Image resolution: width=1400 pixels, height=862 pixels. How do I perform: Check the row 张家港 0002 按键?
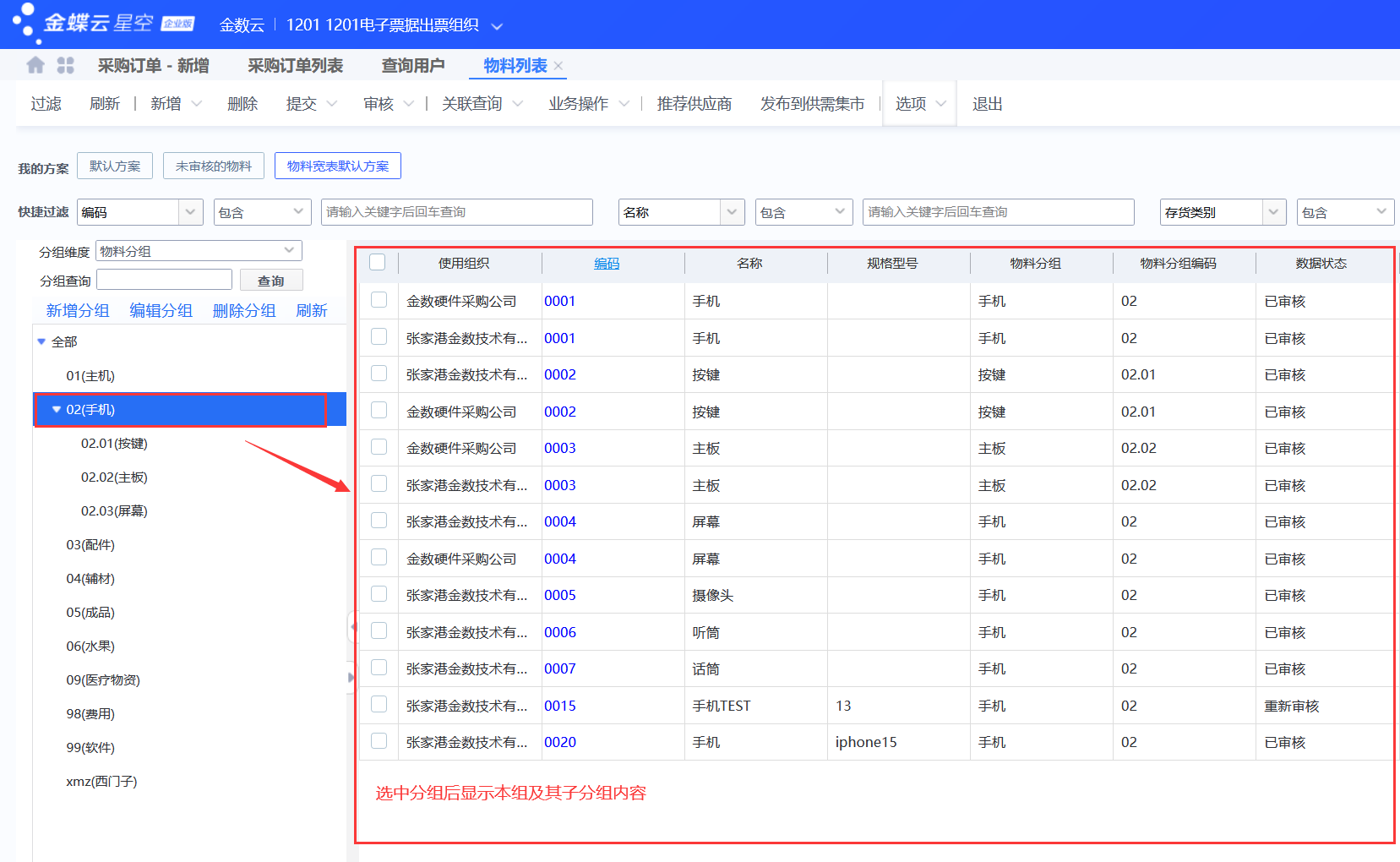point(379,374)
